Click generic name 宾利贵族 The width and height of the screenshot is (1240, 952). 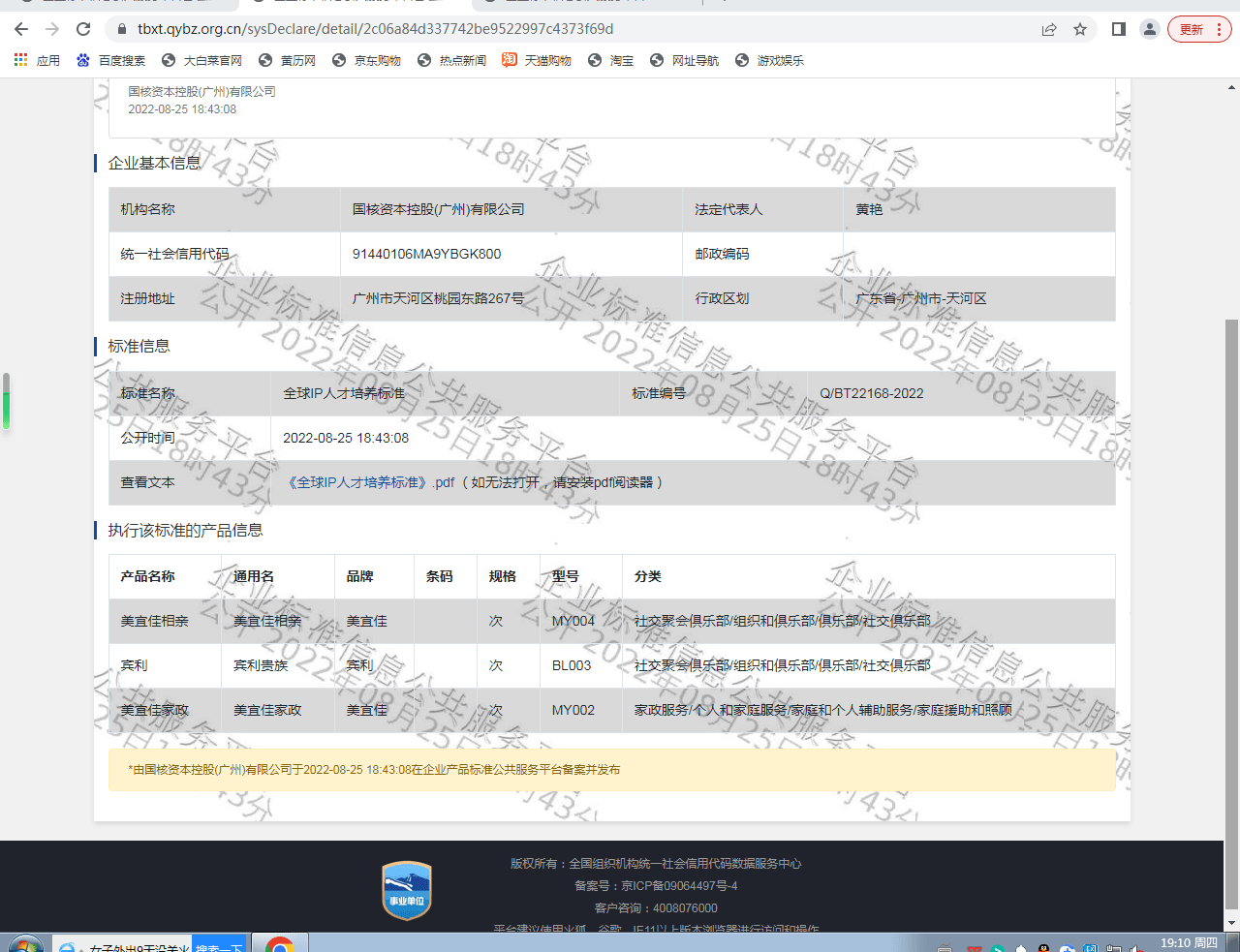(x=261, y=665)
